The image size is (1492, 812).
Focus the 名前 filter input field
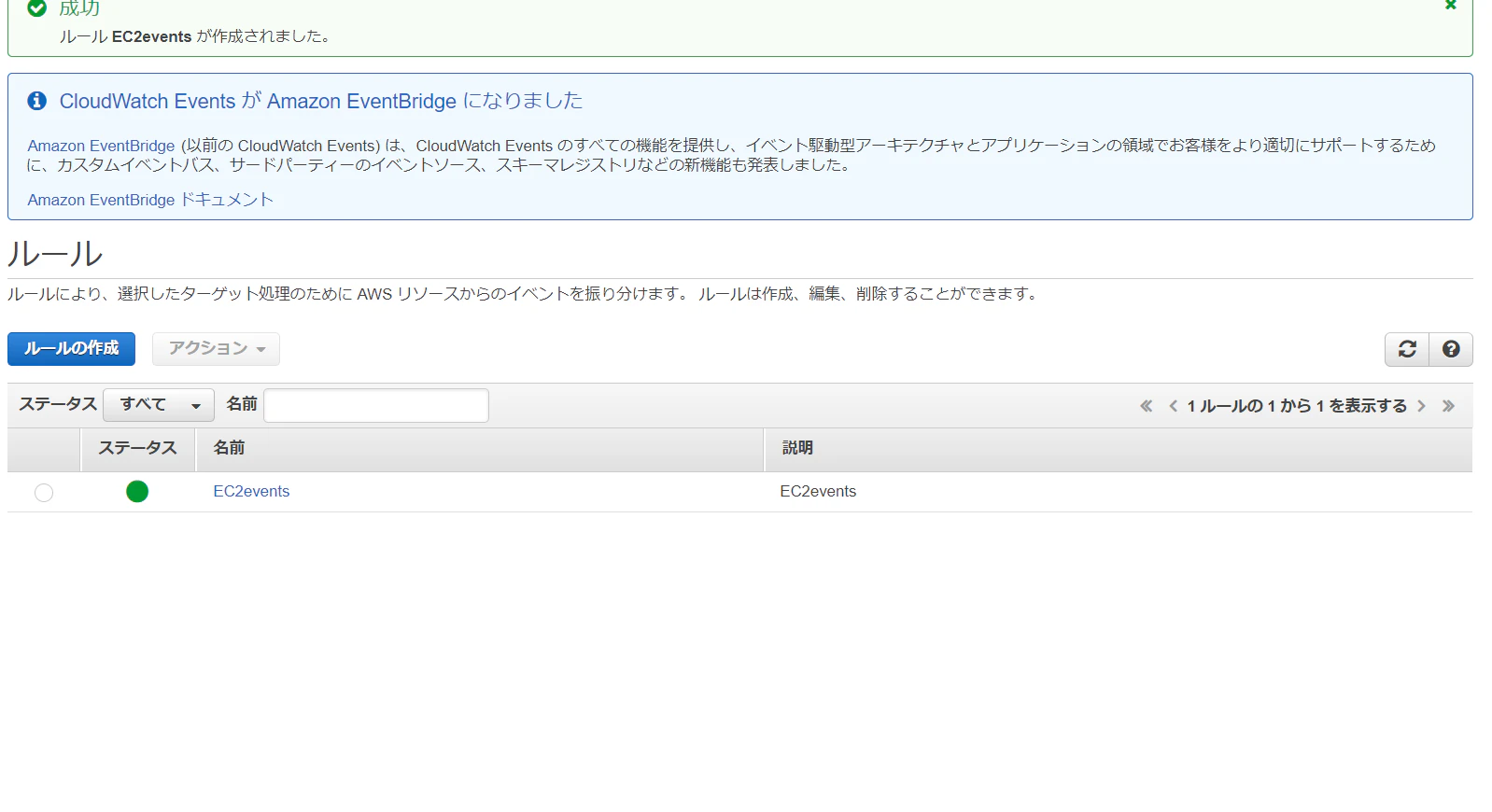point(376,405)
